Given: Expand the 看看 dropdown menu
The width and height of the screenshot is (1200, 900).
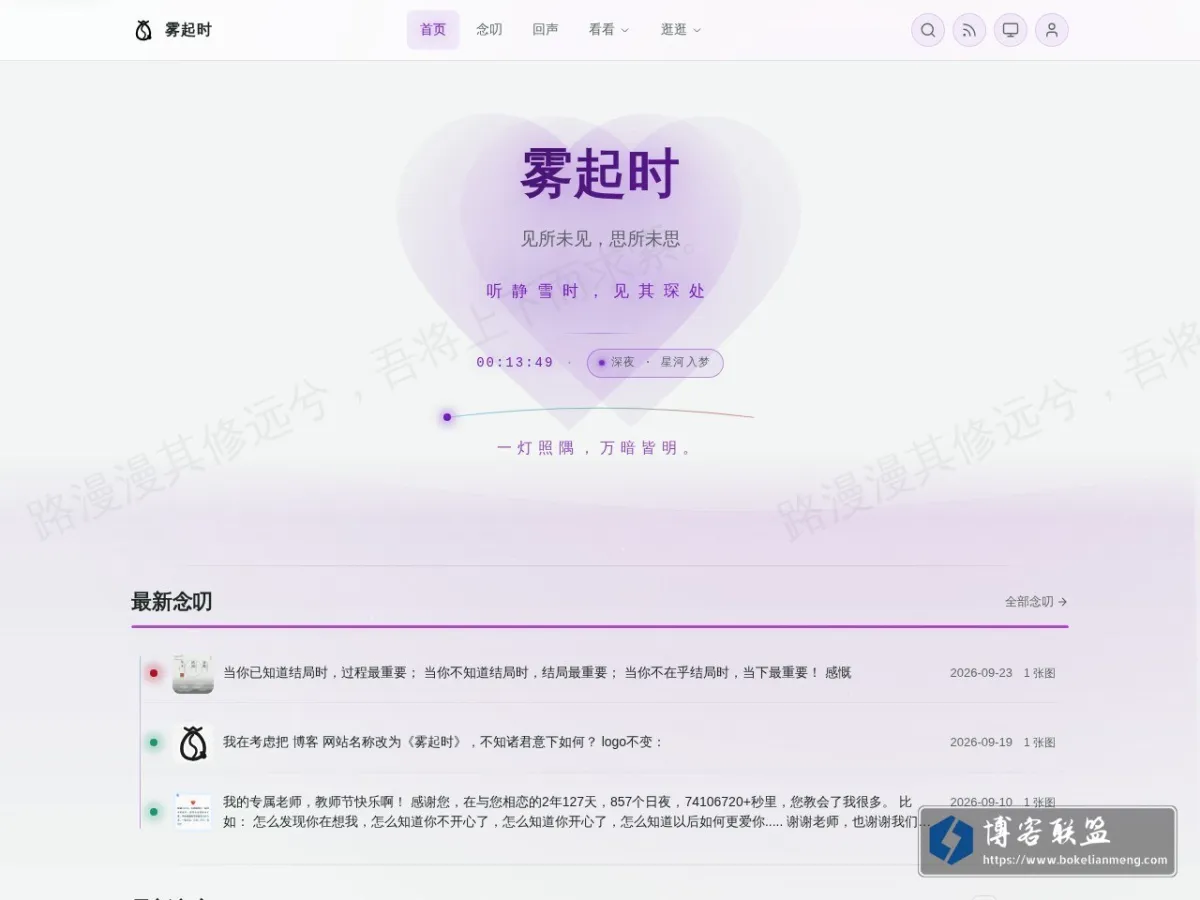Looking at the screenshot, I should tap(608, 30).
